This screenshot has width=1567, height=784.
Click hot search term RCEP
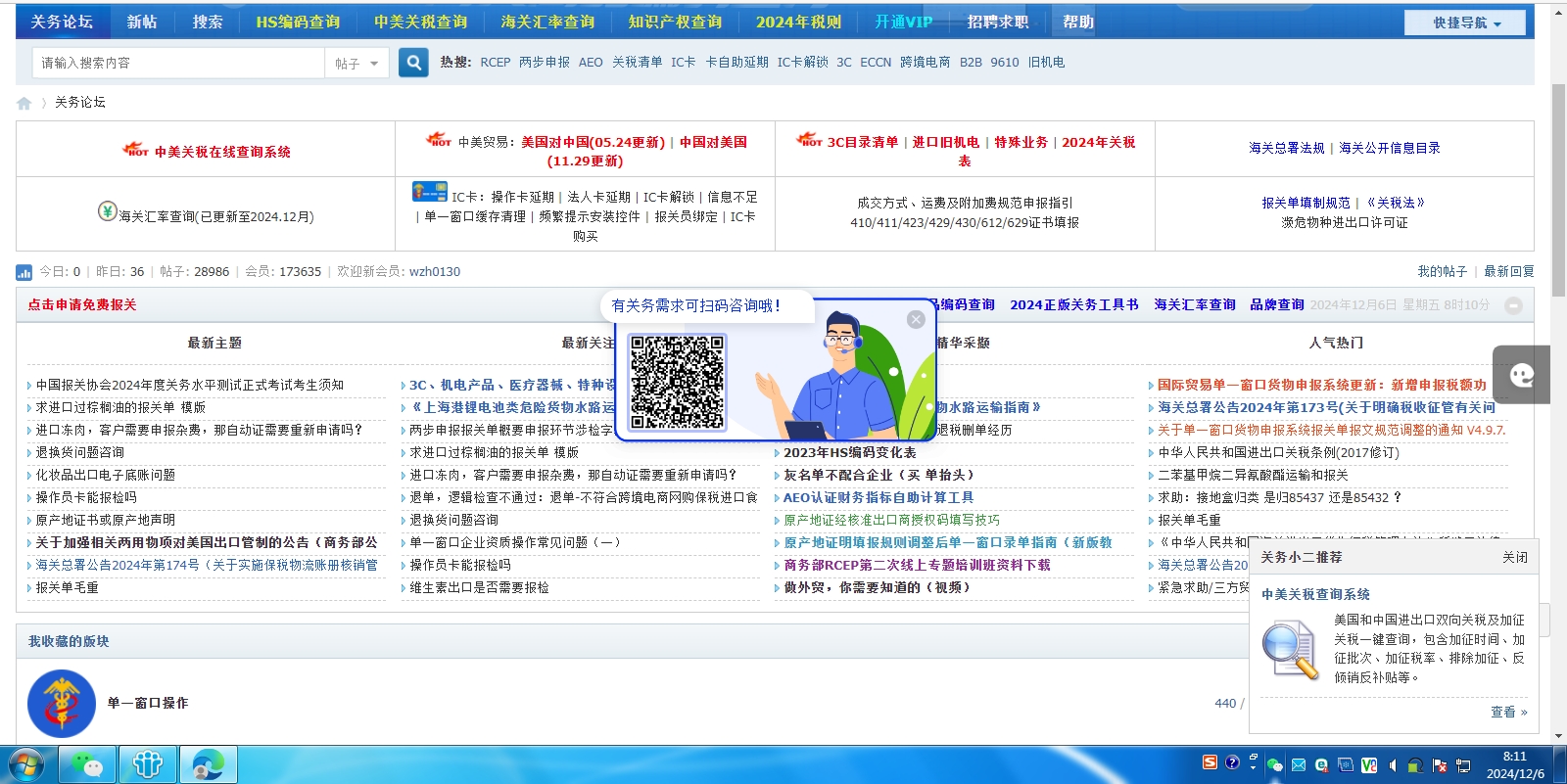[x=495, y=62]
